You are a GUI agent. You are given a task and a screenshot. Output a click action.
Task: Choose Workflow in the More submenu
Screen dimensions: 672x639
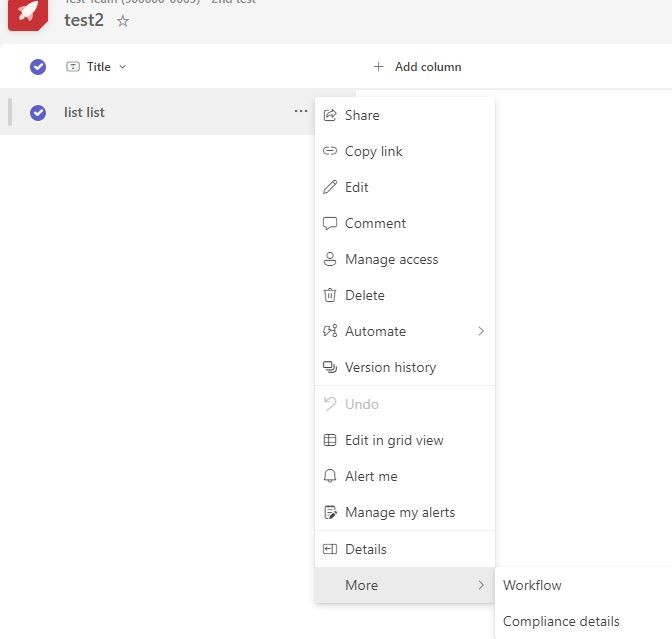tap(584, 585)
